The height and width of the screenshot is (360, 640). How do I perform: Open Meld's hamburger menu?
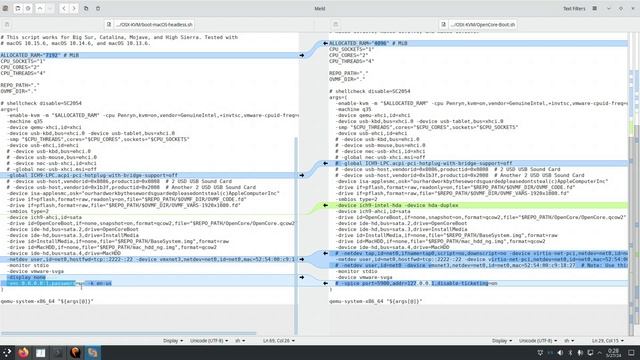pyautogui.click(x=595, y=8)
